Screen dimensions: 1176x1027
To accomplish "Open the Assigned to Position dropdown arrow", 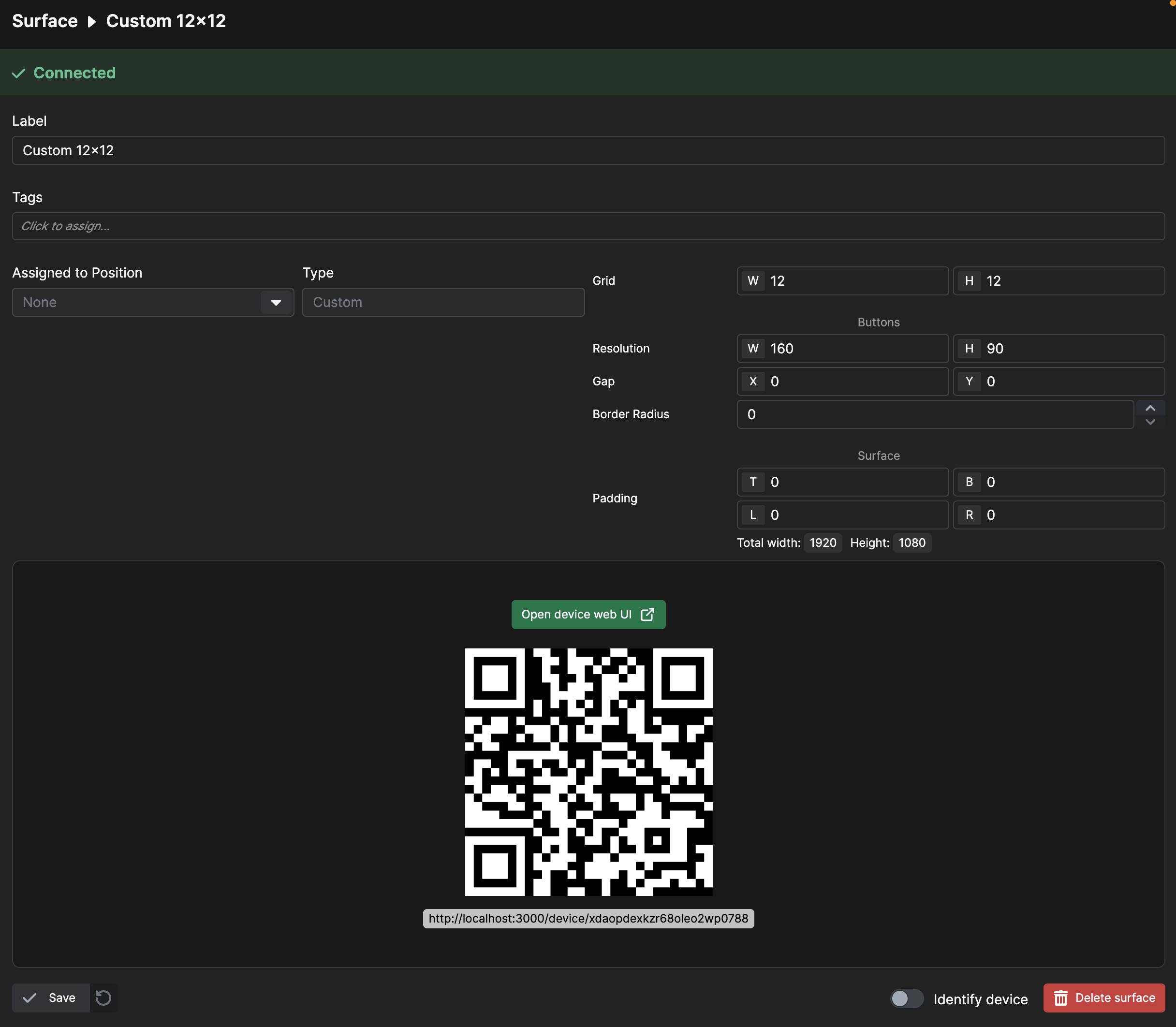I will click(276, 303).
